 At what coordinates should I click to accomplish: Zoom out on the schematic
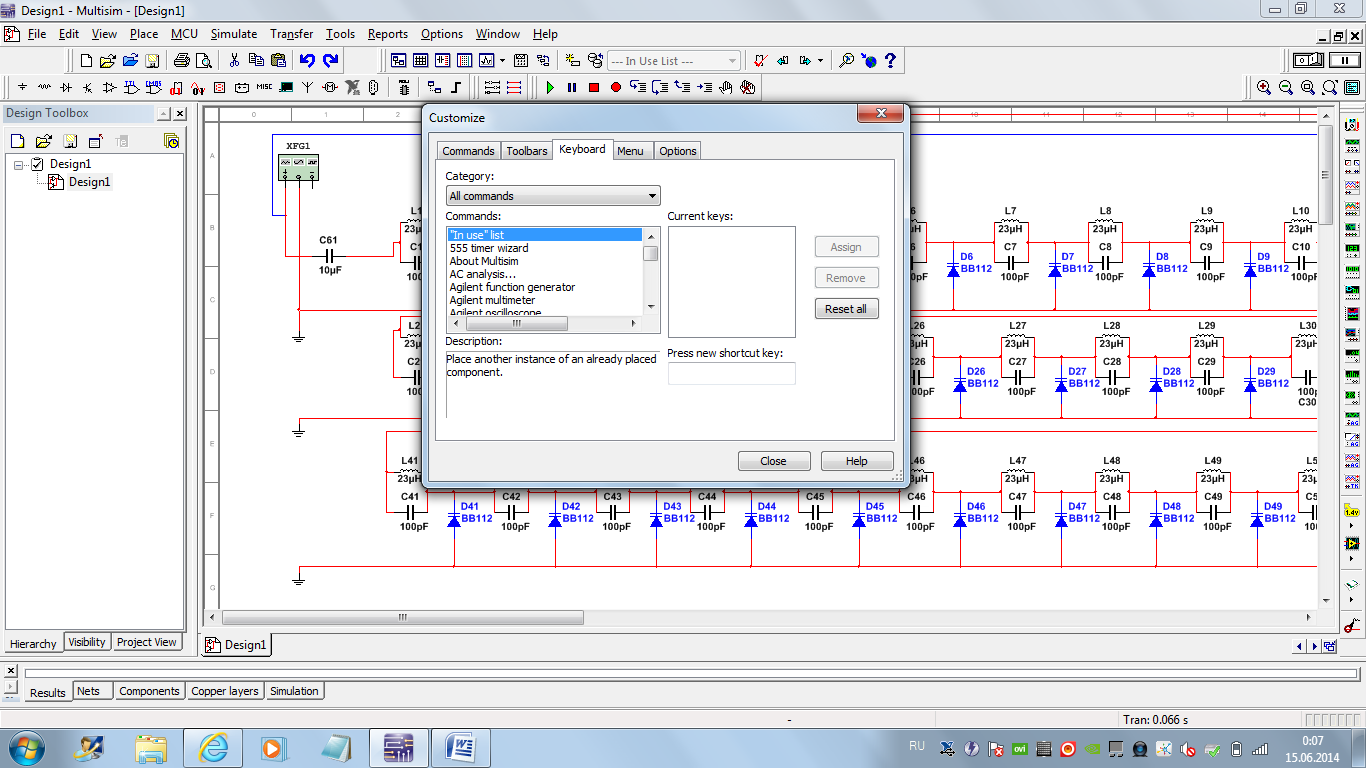[x=1286, y=87]
